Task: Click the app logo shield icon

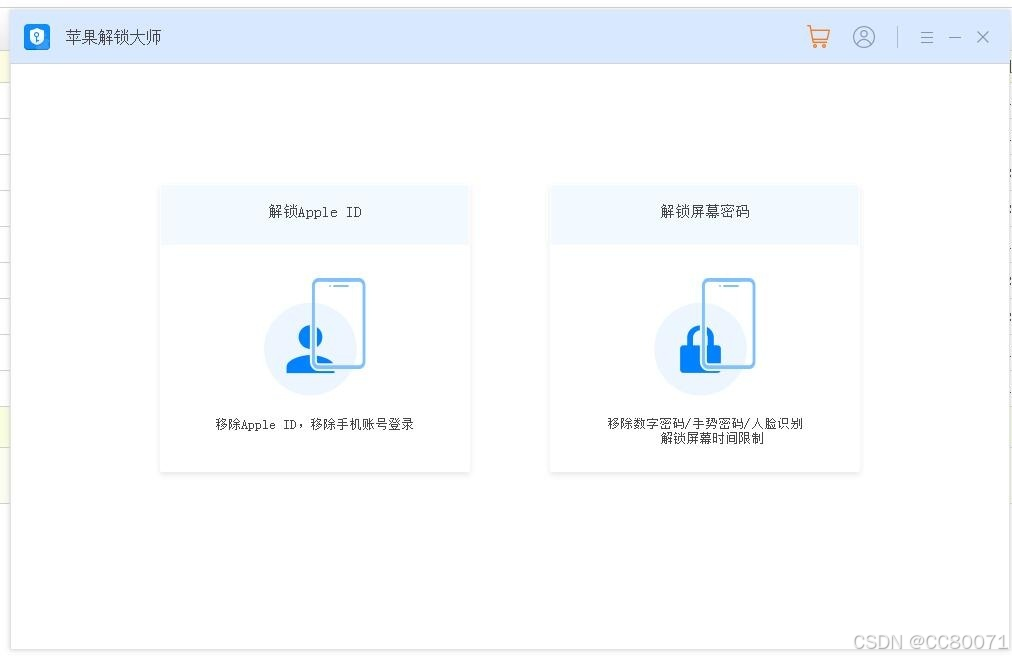Action: coord(37,37)
